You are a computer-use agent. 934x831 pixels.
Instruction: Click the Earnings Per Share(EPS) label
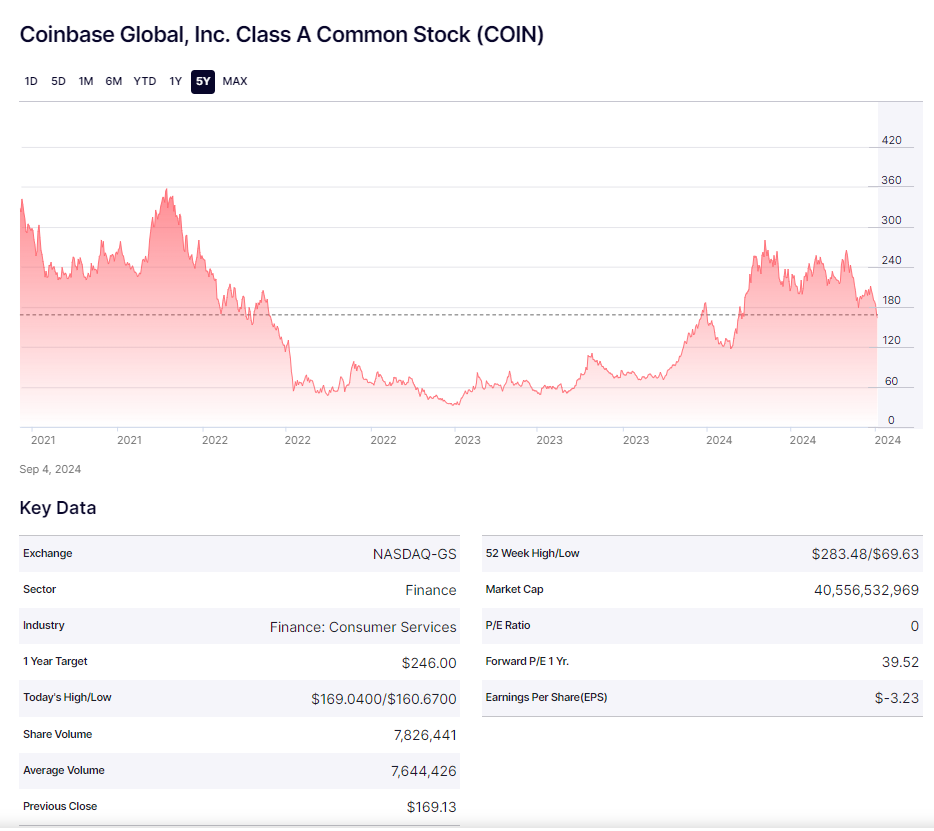click(546, 697)
